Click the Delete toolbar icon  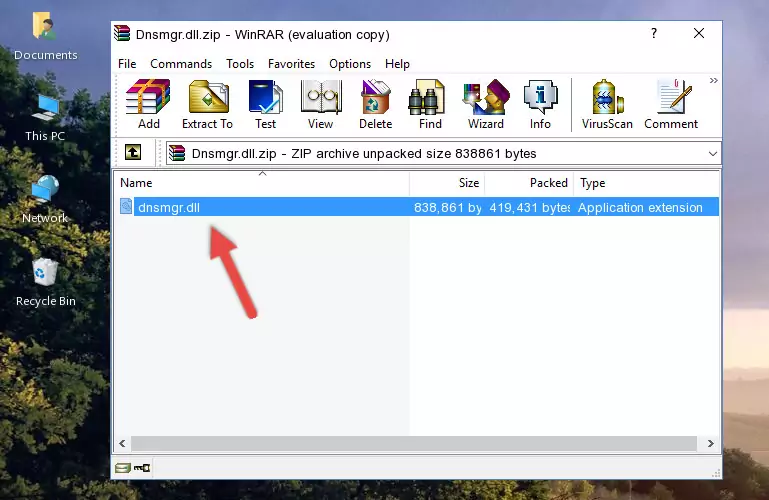coord(376,104)
